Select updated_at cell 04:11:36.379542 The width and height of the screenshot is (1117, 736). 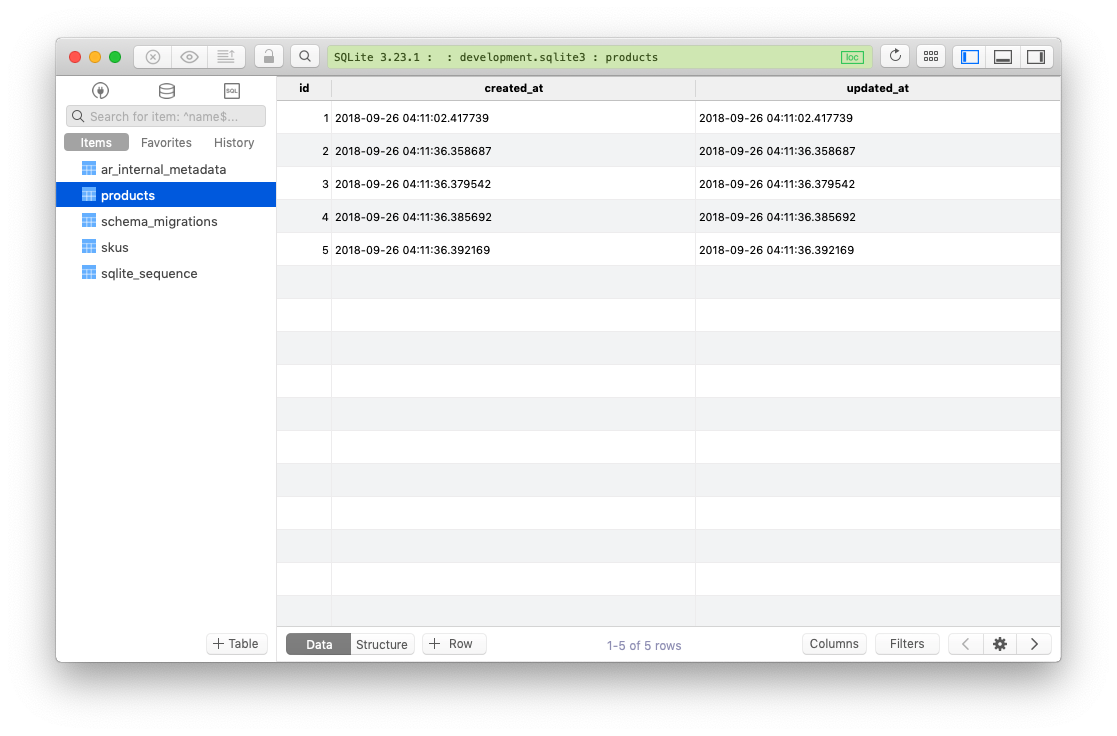pyautogui.click(x=878, y=184)
